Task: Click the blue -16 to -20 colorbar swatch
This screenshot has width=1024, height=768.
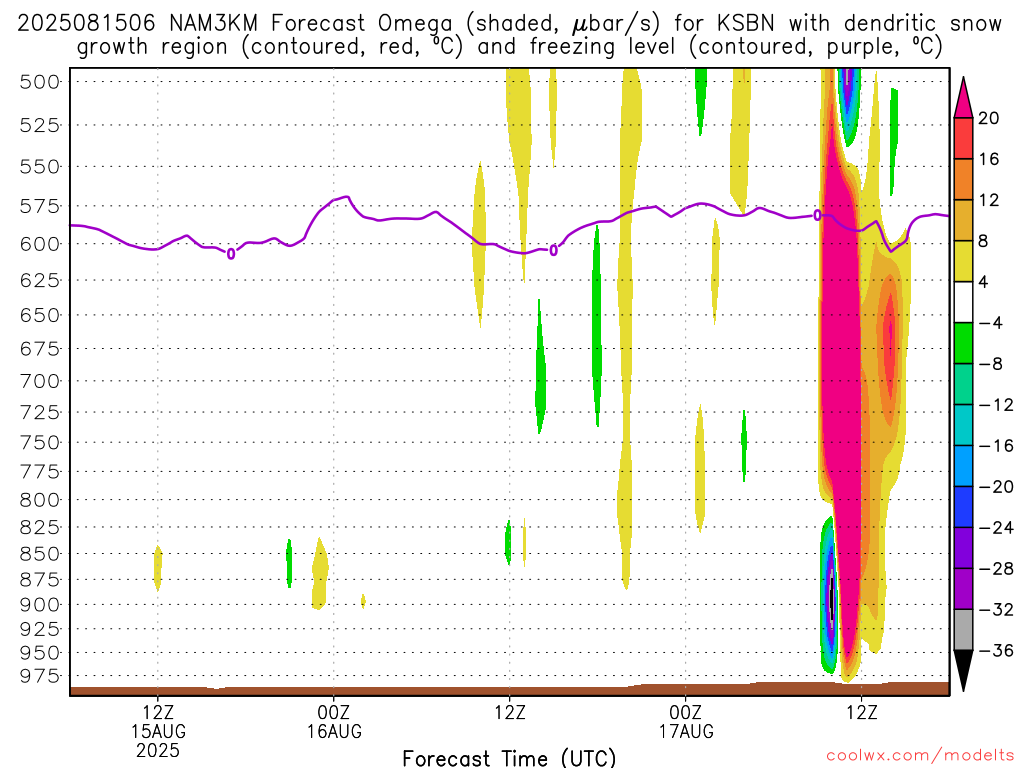Action: click(x=963, y=466)
